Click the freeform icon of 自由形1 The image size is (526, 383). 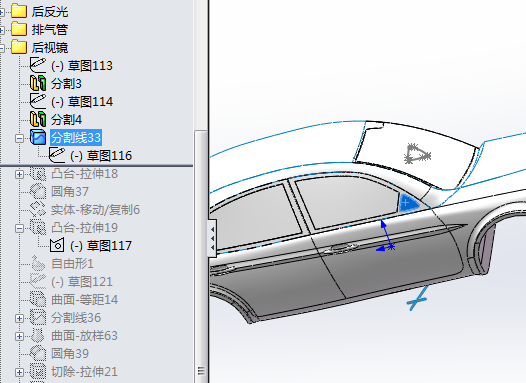[38, 264]
